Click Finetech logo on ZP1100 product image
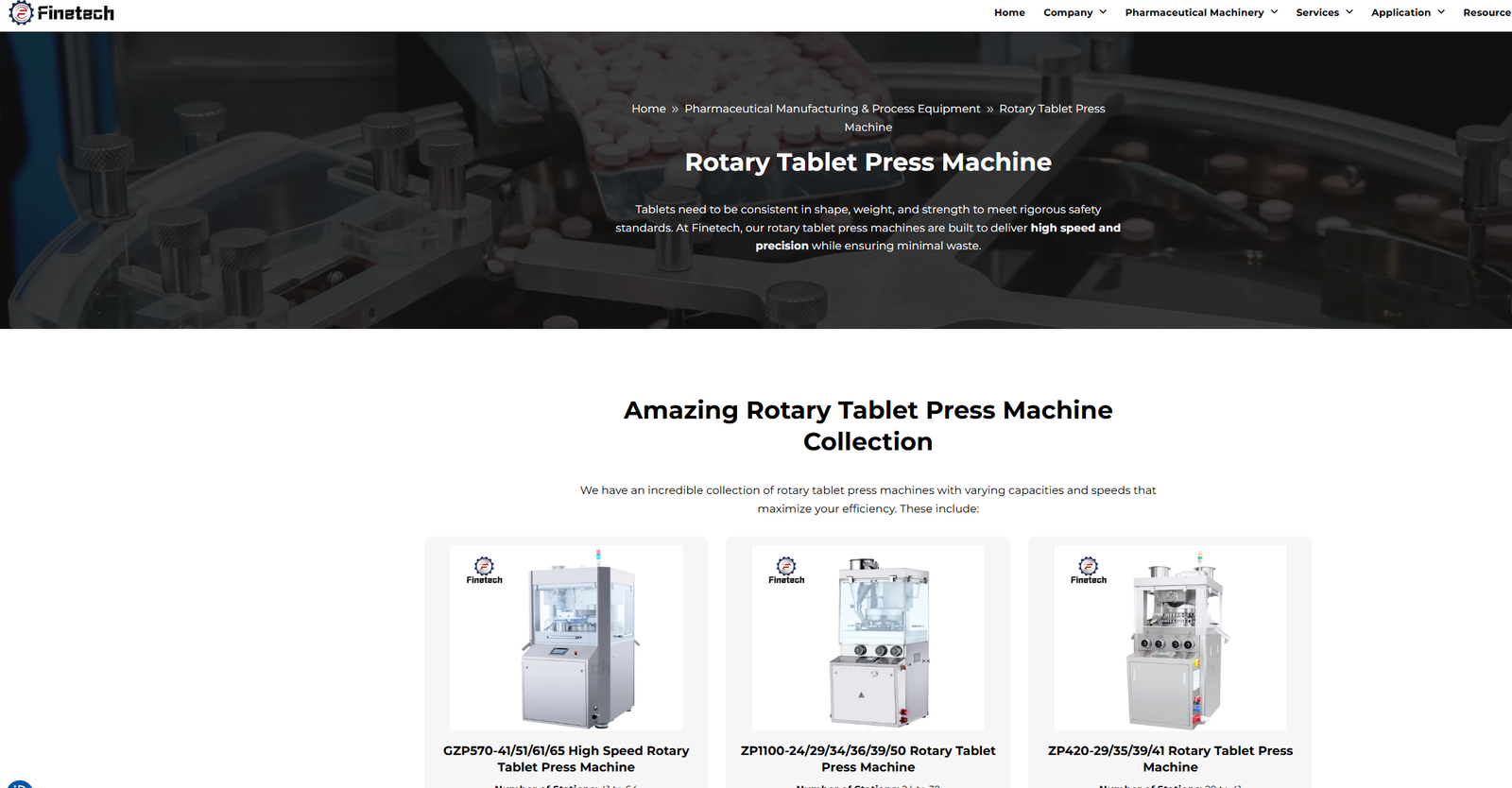The height and width of the screenshot is (788, 1512). point(786,571)
